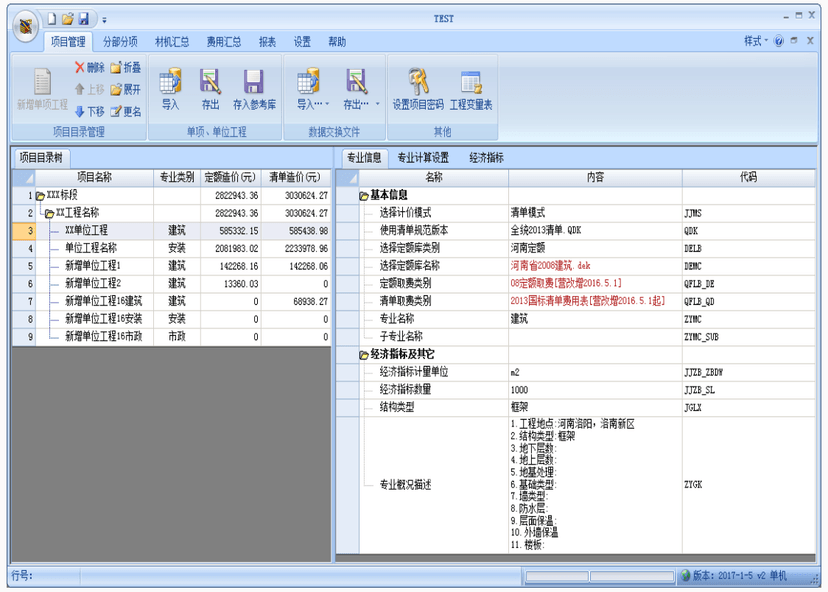Click the 存入参考库 floppy disk icon
The height and width of the screenshot is (592, 828).
(x=253, y=82)
